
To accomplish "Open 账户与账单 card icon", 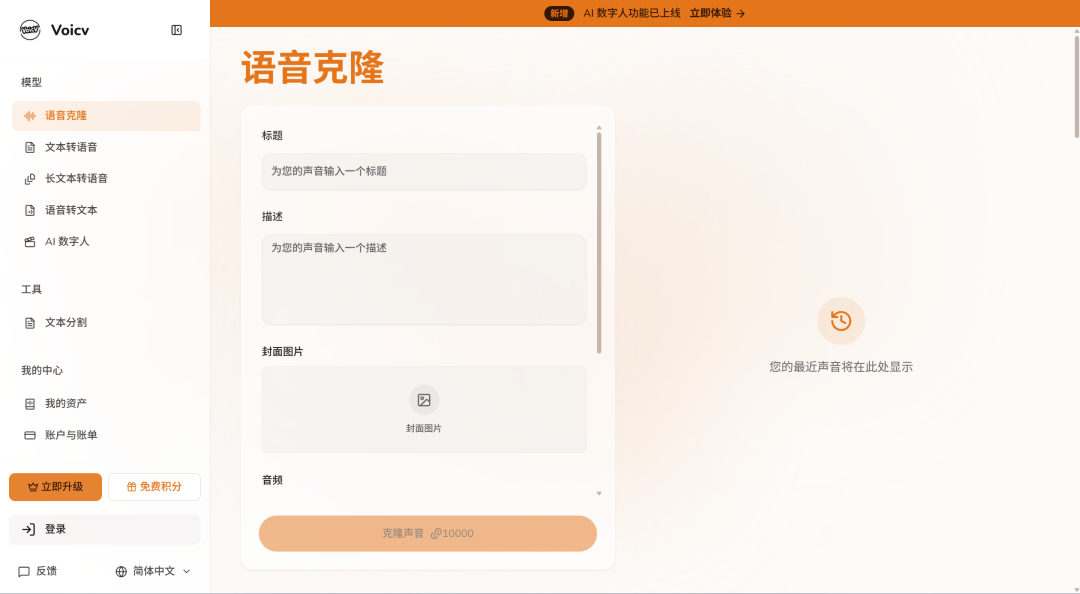I will point(30,436).
